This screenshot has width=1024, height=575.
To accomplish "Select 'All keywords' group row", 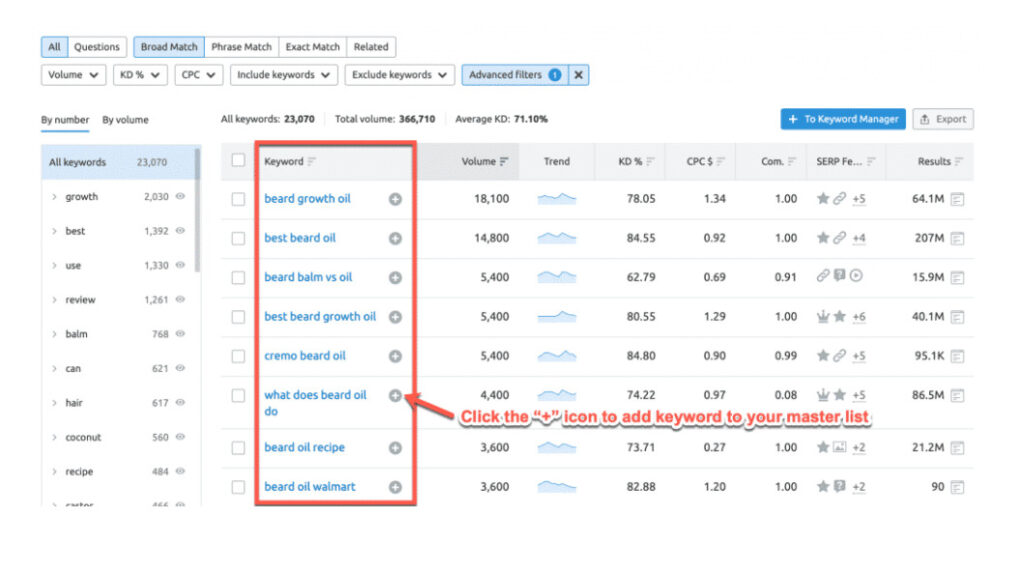I will (x=118, y=162).
